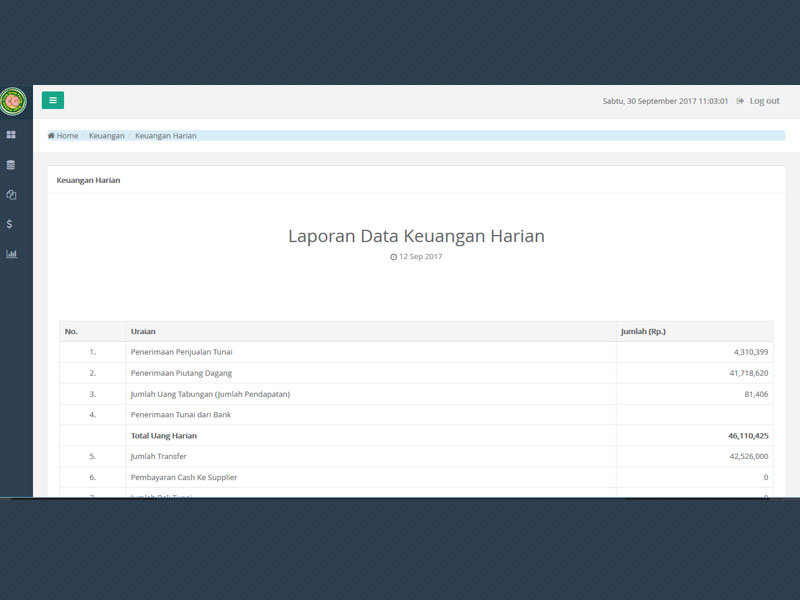Select the copy documents icon in sidebar
Viewport: 800px width, 600px height.
pos(11,195)
